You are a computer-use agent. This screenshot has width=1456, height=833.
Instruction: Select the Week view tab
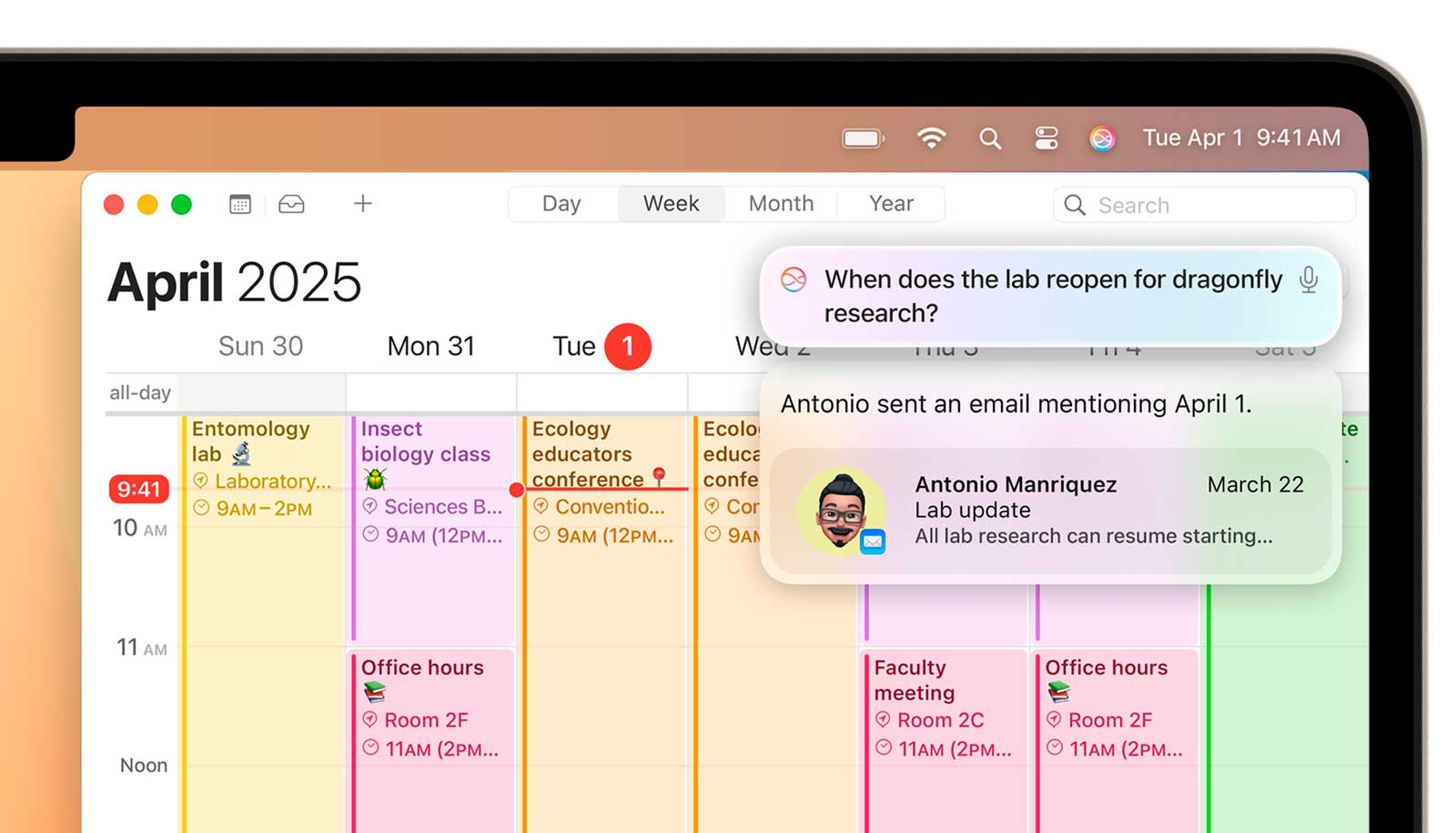point(671,204)
